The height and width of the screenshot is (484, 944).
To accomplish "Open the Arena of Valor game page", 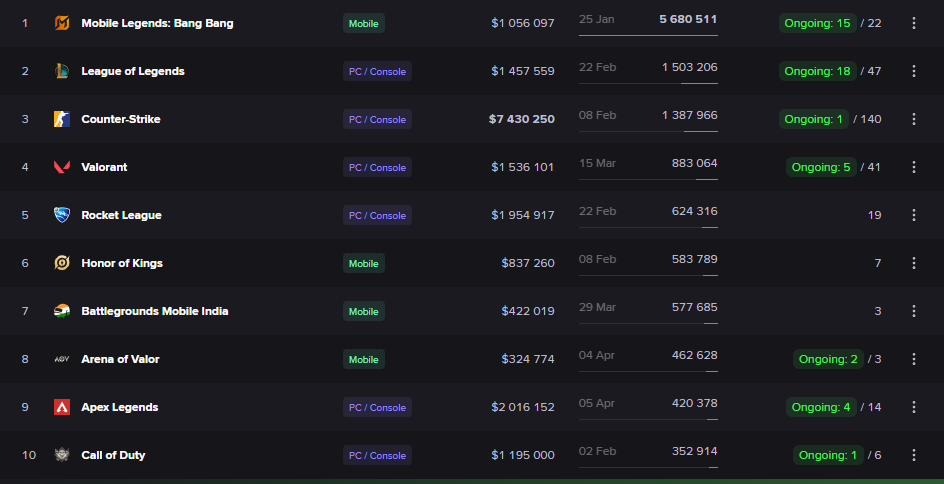I will tap(120, 359).
